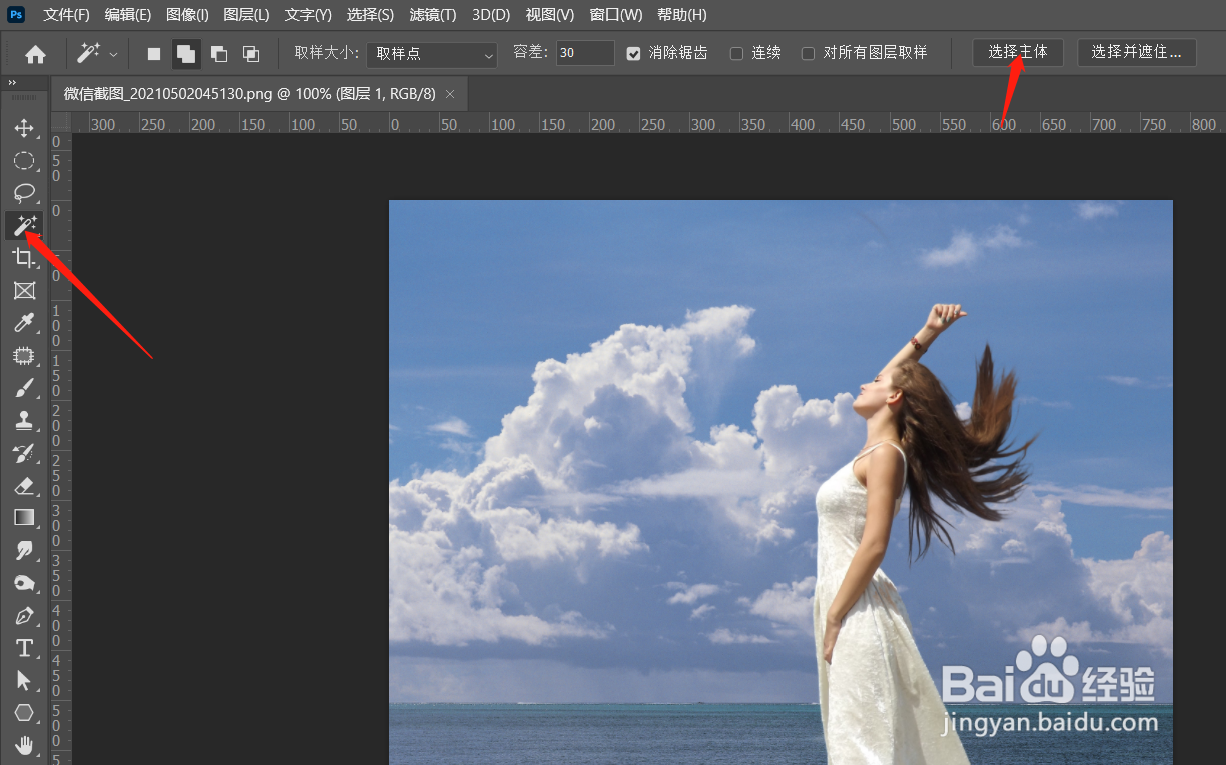Select the Smudge tool
This screenshot has height=765, width=1226.
click(24, 550)
